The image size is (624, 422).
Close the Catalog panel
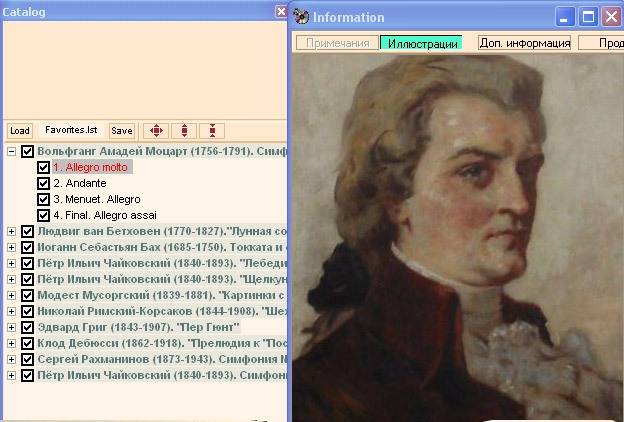coord(281,12)
